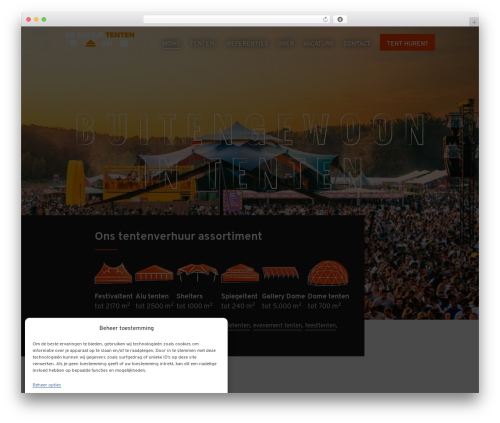Click the yellow minimize window button
Viewport: 500px width, 423px height.
[x=36, y=20]
